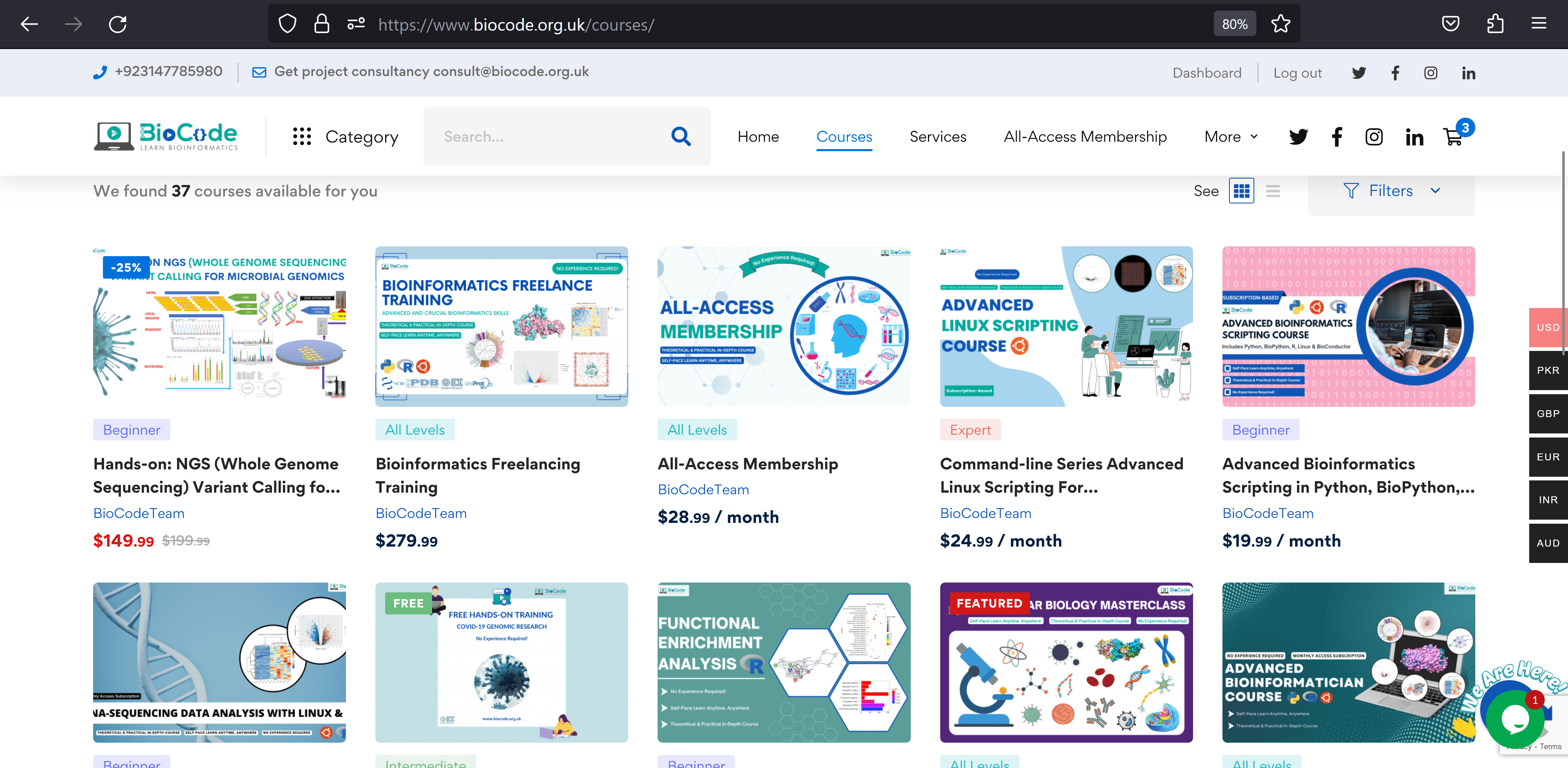The image size is (1568, 768).
Task: Open All-Access Membership course thumbnail
Action: click(784, 326)
